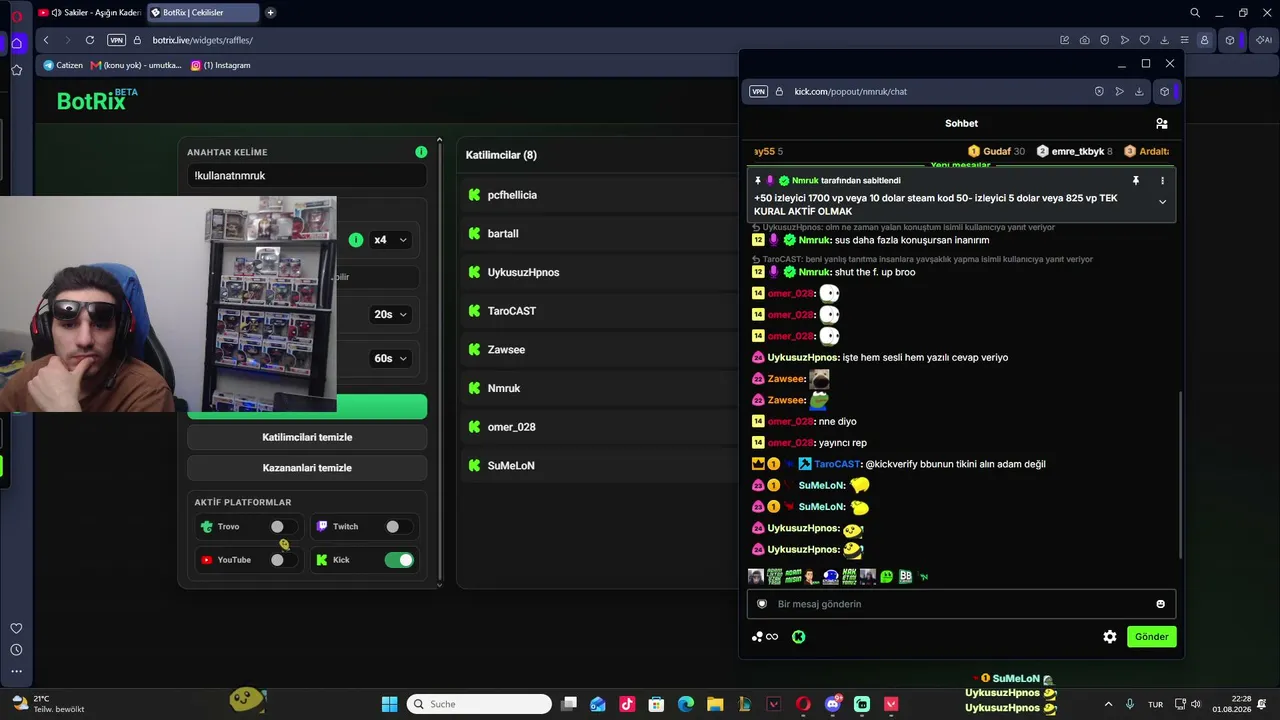Open Kick chat settings gear

[x=1110, y=637]
